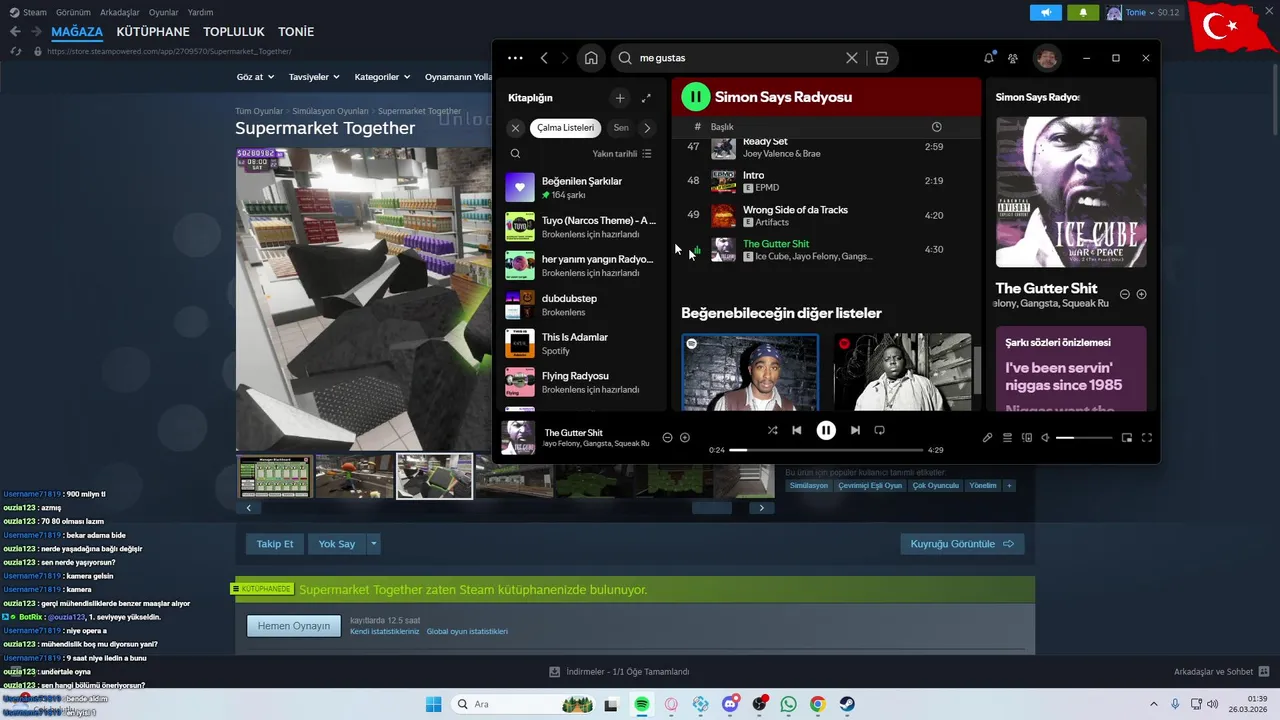This screenshot has height=720, width=1280.
Task: Open Spotify friend activity icon
Action: (x=1013, y=58)
